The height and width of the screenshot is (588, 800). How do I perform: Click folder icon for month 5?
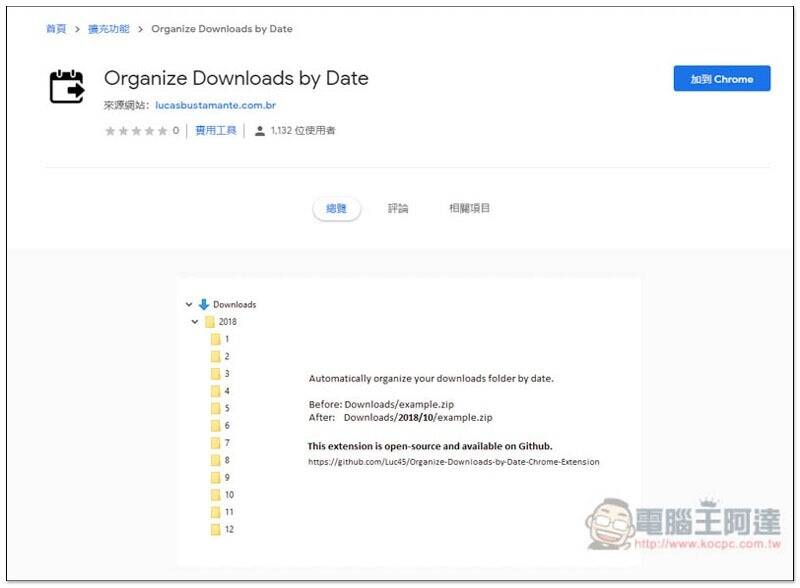coord(216,408)
